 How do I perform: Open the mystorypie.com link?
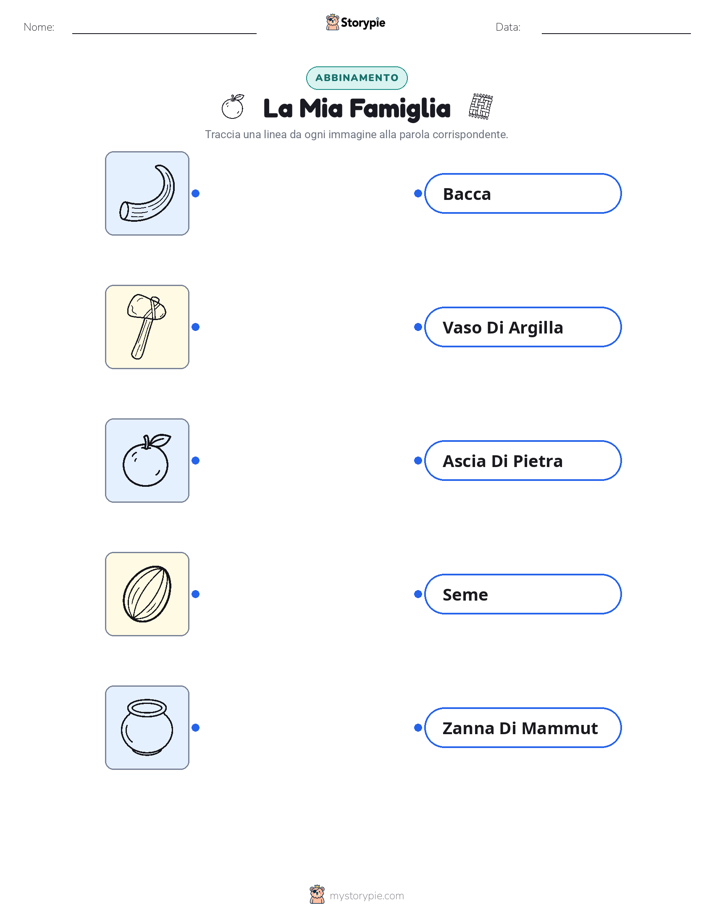[366, 896]
